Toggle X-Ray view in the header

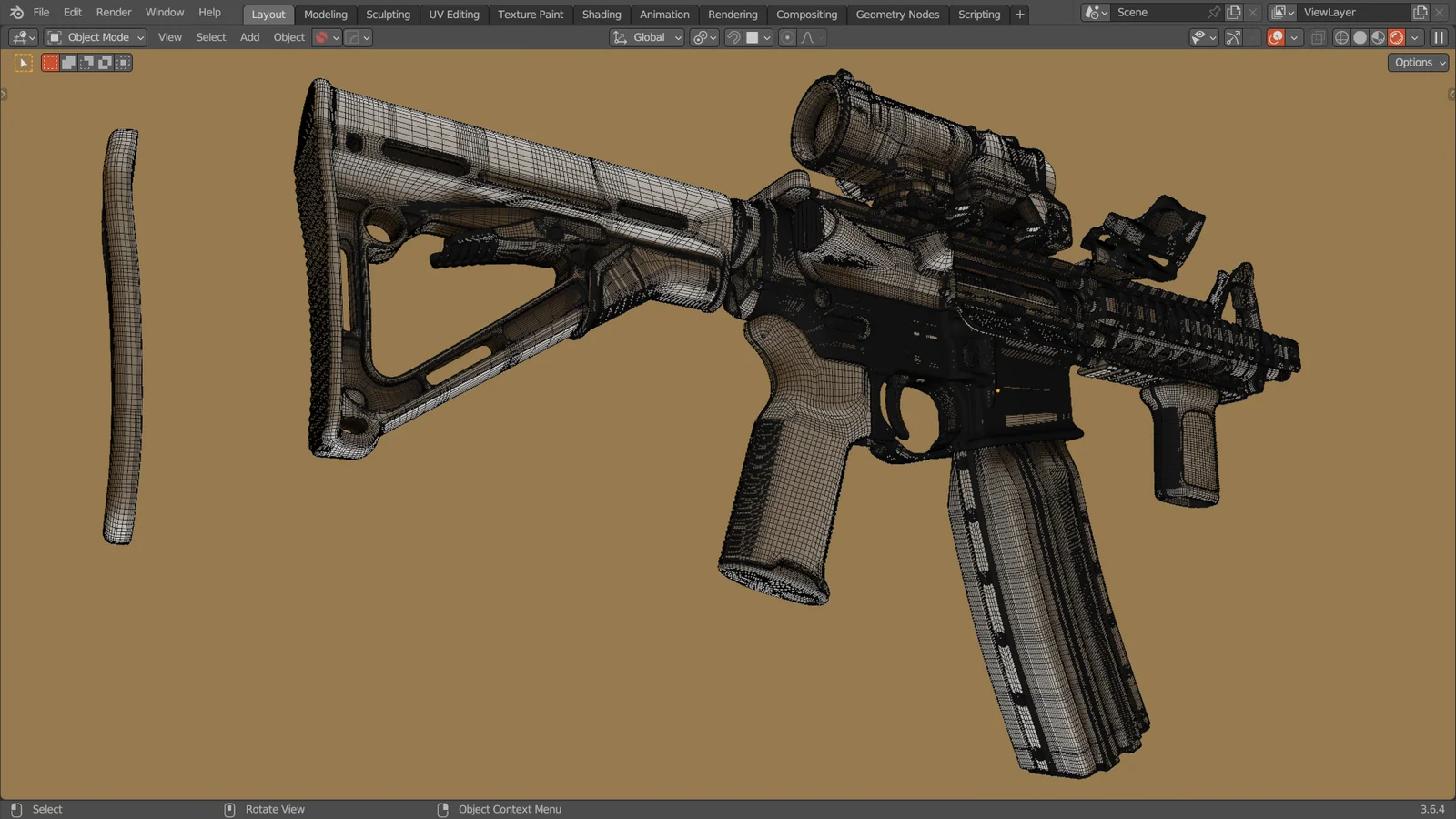click(x=1318, y=37)
